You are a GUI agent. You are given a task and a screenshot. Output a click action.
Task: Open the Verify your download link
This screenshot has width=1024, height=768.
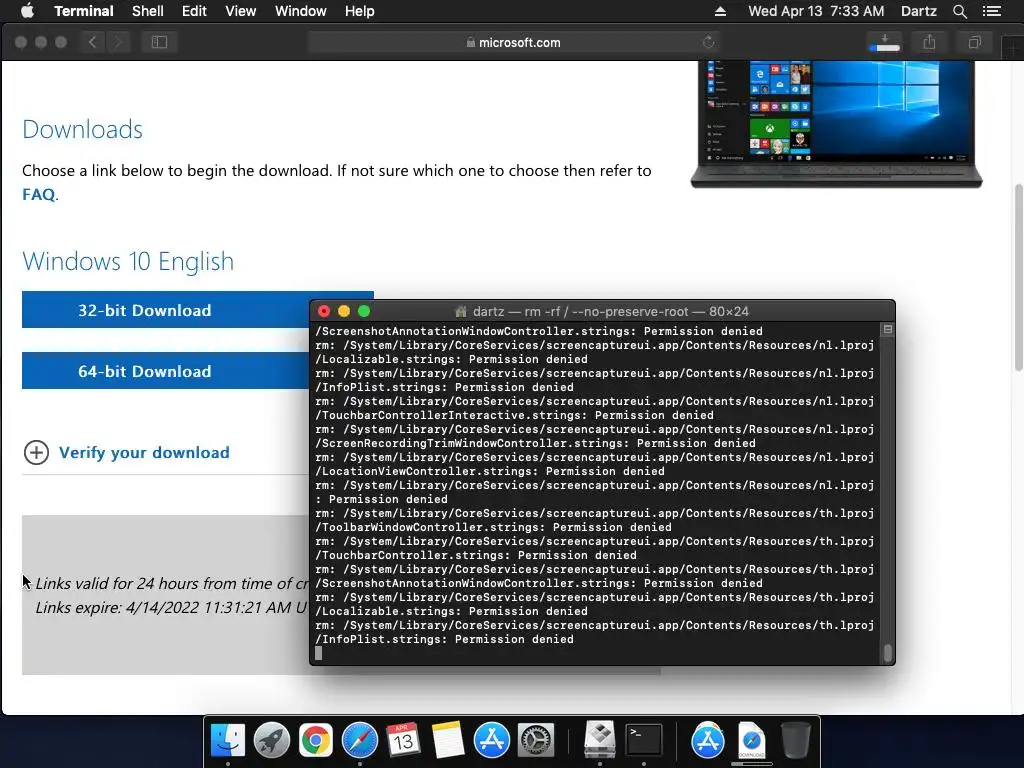(x=144, y=453)
